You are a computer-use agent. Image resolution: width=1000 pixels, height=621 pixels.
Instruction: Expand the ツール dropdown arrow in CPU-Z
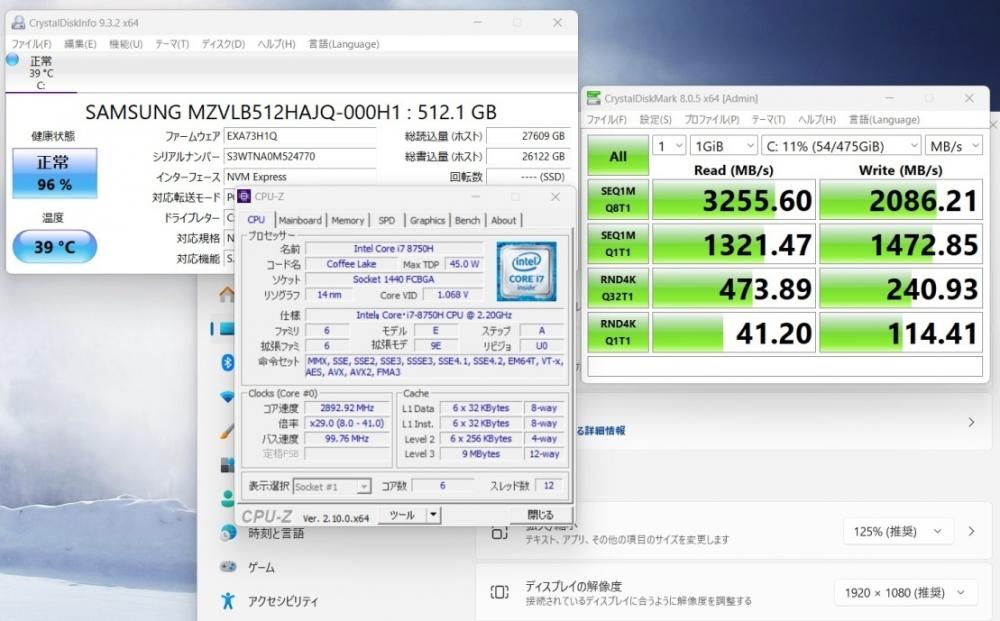(433, 515)
